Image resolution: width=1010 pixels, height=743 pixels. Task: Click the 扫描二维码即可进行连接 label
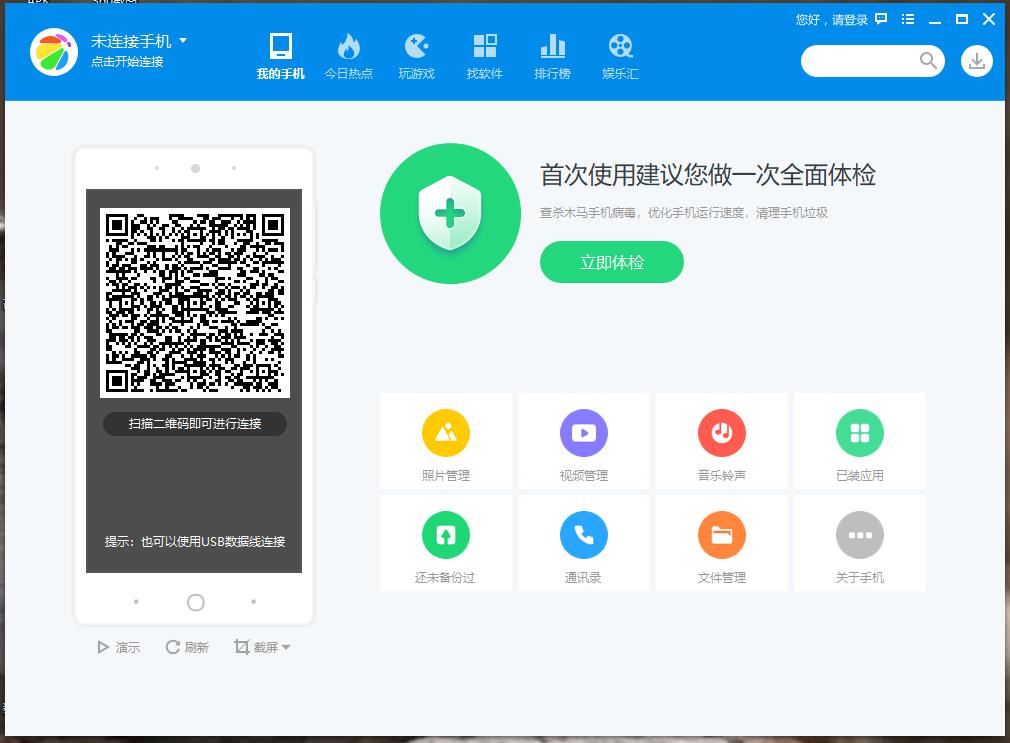pos(195,423)
